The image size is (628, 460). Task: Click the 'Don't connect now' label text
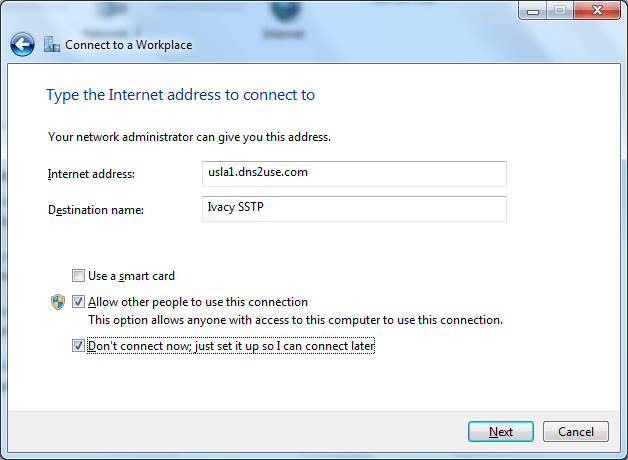[x=231, y=346]
